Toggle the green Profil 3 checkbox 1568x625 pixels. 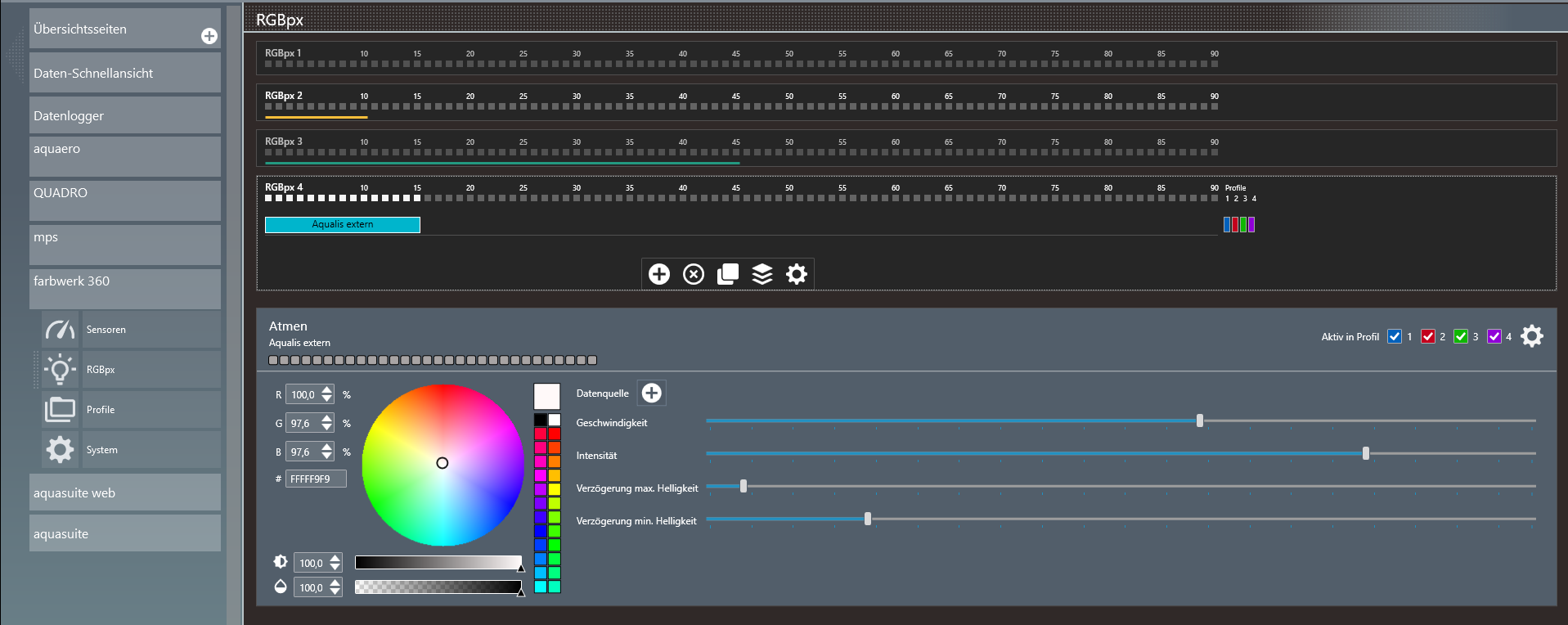pos(1461,337)
